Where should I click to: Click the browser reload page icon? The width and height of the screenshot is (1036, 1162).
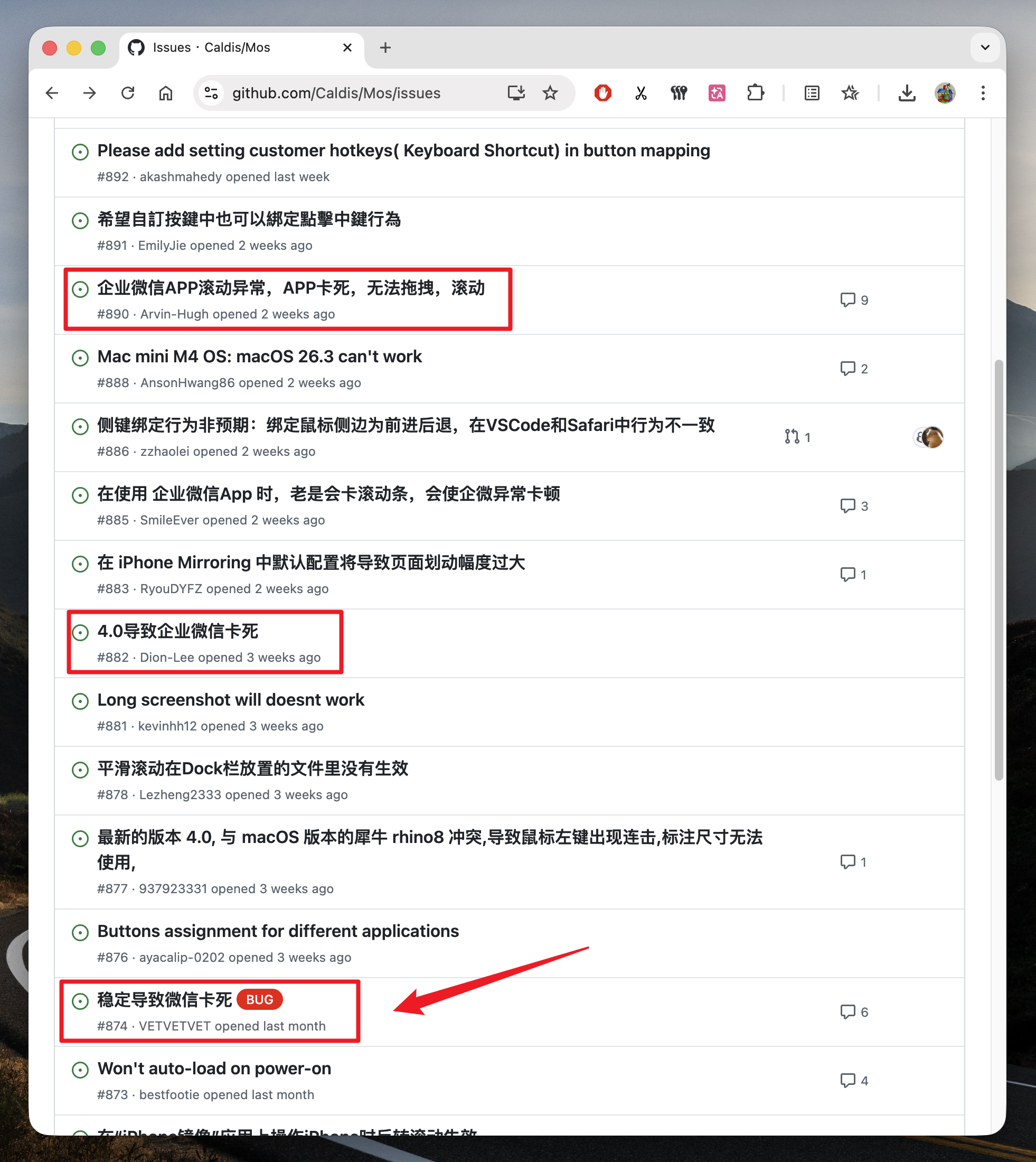(x=127, y=93)
